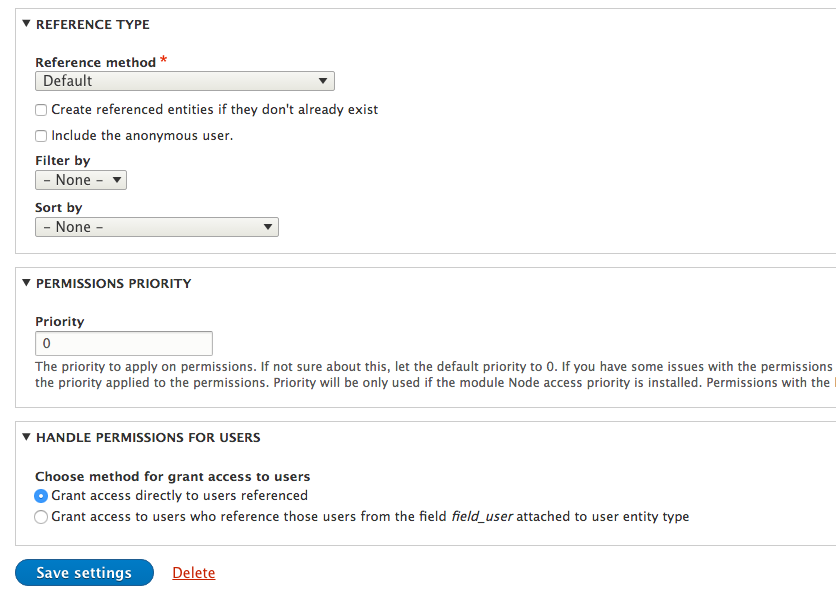Click the PERMISSIONS PRIORITY section heading

pyautogui.click(x=114, y=283)
